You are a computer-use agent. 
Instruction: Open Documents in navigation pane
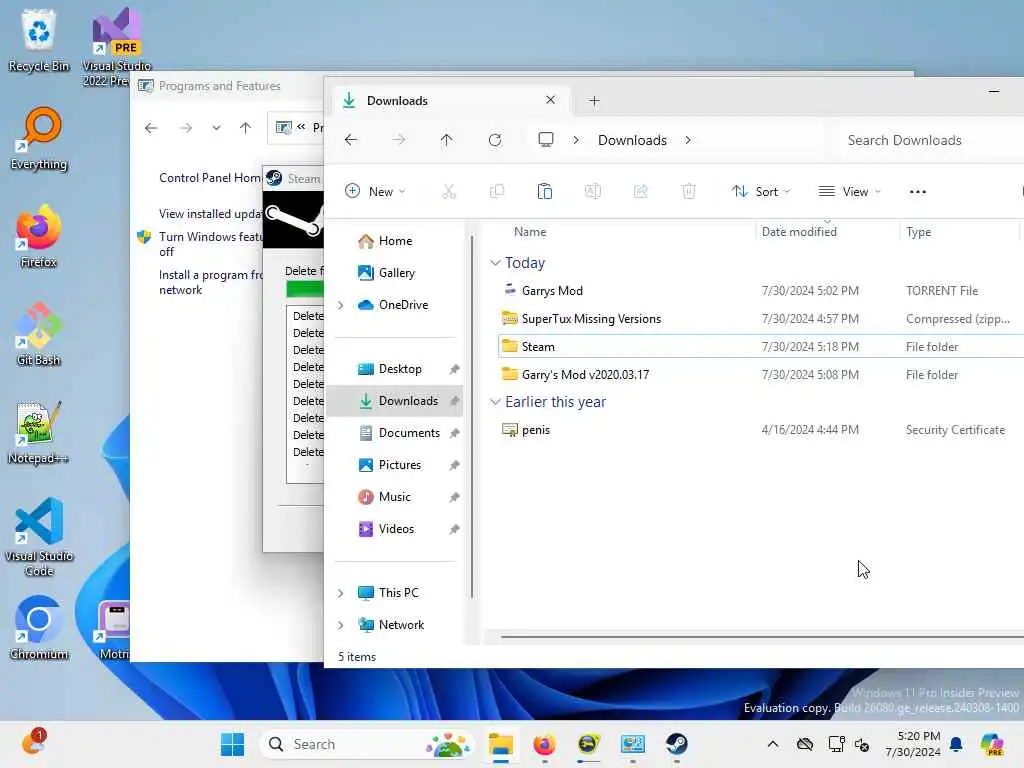tap(400, 433)
